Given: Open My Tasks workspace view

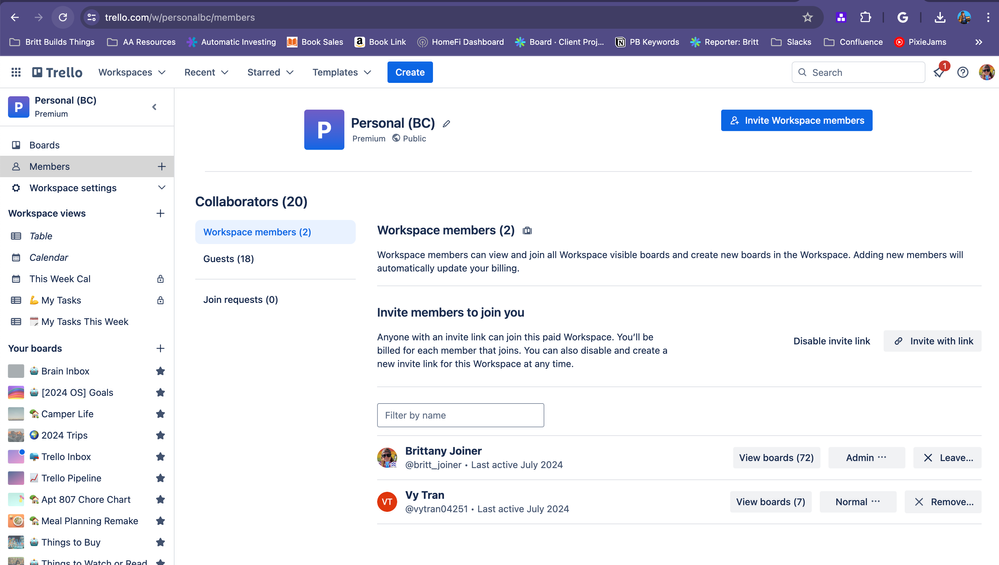Looking at the screenshot, I should pos(87,301).
